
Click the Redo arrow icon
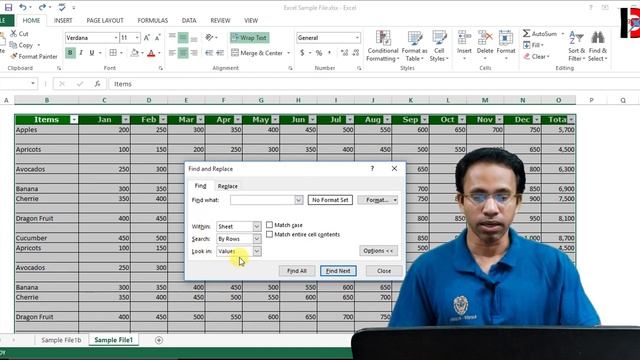[x=42, y=7]
